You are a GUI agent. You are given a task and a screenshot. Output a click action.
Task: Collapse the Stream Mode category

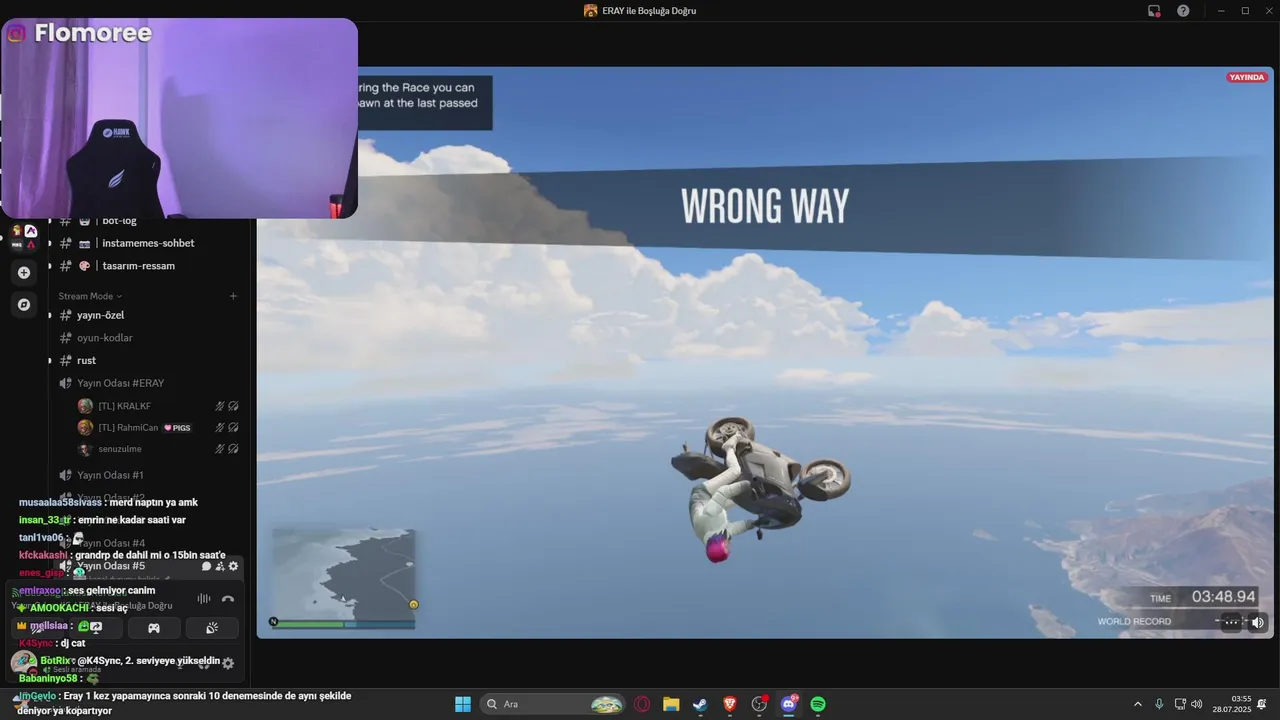coord(90,296)
